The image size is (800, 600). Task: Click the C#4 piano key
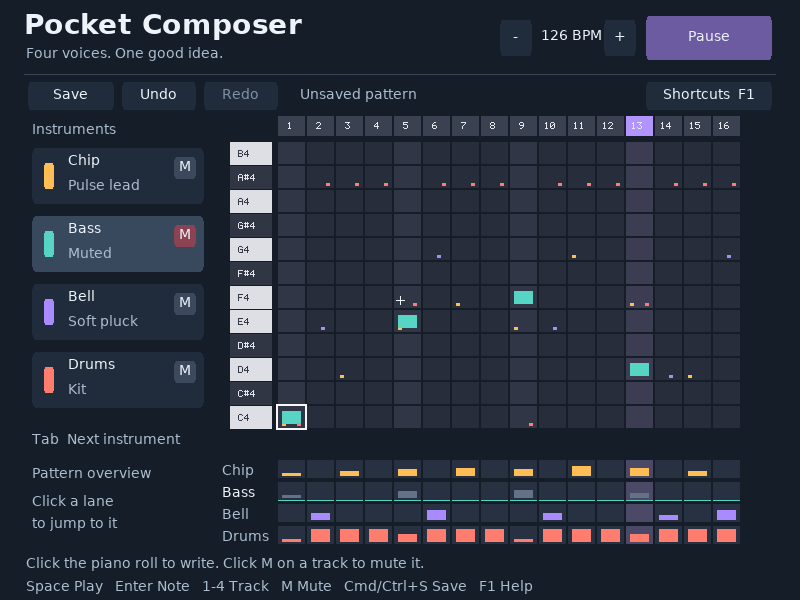[x=251, y=393]
